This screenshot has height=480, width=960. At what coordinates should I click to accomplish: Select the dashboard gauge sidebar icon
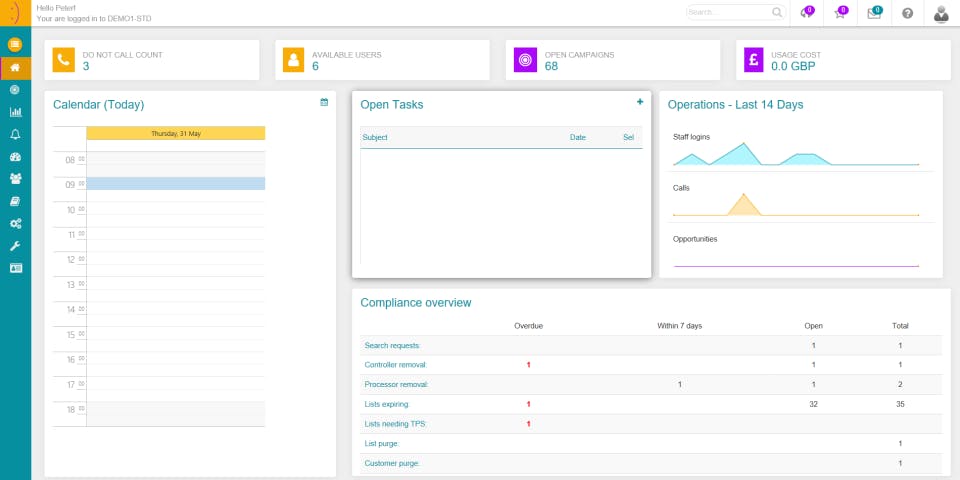(x=15, y=157)
